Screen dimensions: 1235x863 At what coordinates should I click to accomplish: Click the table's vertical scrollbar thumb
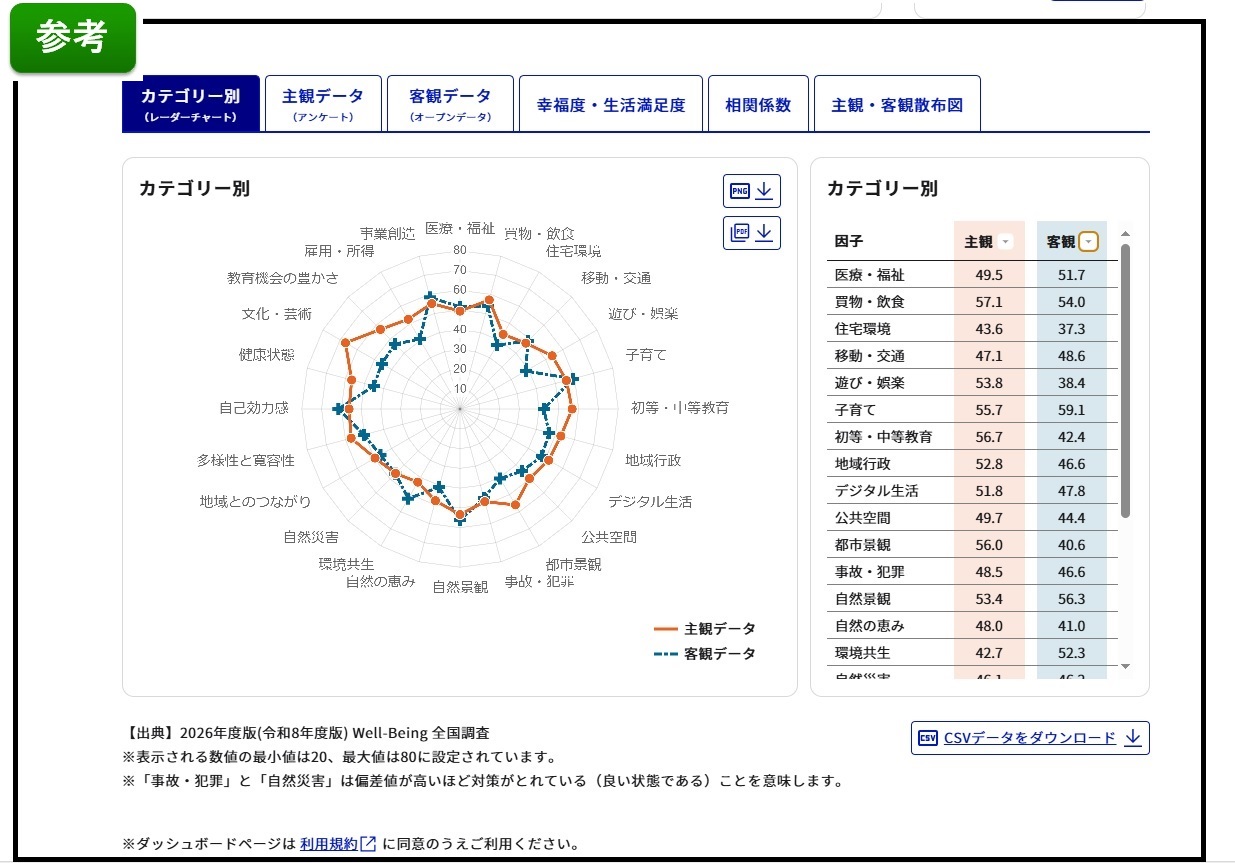(x=1125, y=381)
